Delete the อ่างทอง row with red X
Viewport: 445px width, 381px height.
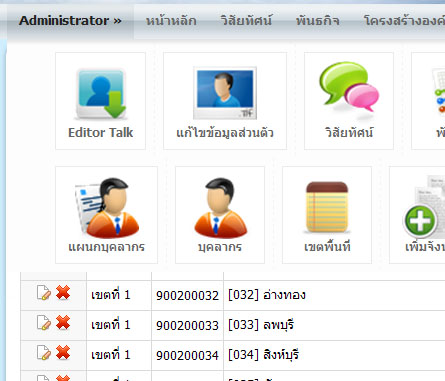[x=63, y=293]
